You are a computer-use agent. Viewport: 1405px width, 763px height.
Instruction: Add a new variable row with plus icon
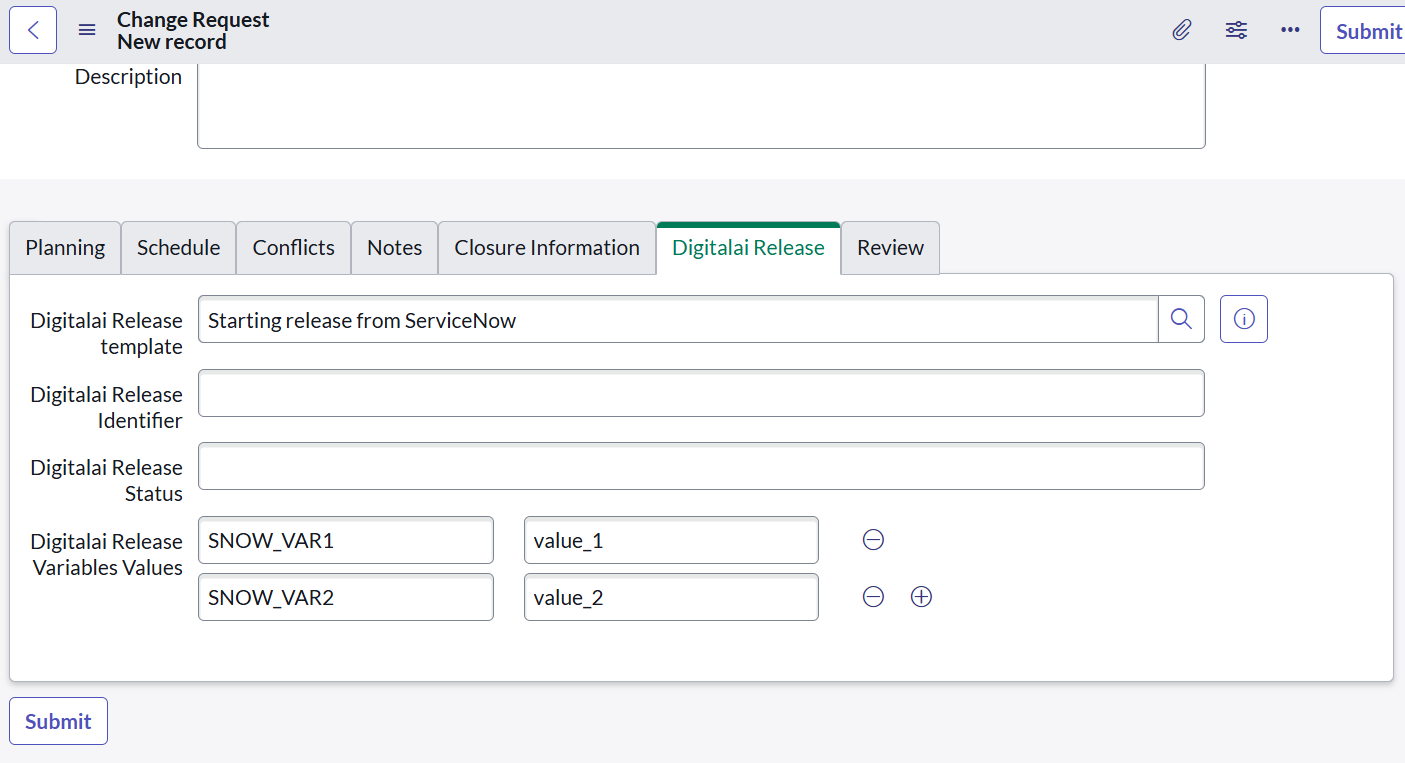tap(921, 597)
